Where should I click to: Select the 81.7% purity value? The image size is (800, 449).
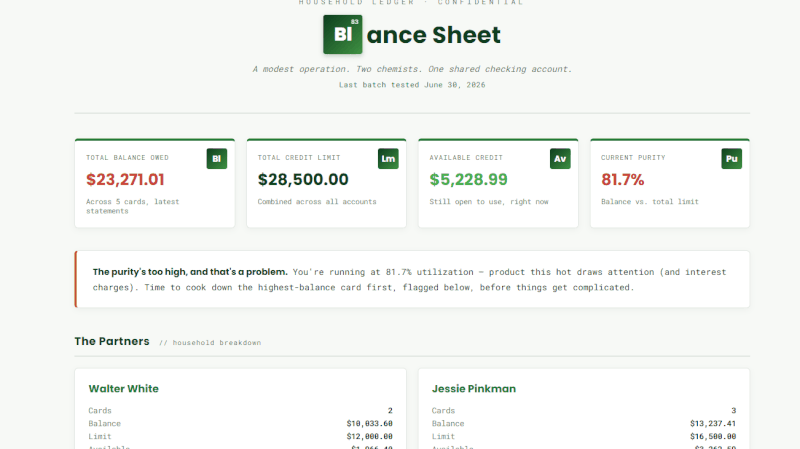(622, 180)
